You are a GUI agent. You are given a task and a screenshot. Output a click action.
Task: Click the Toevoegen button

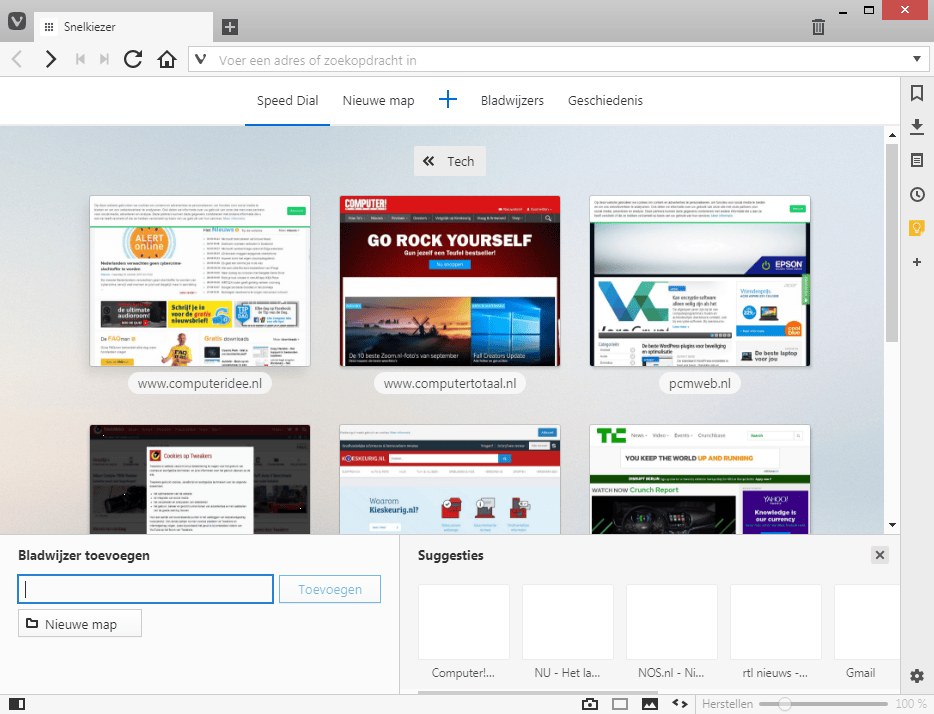tap(330, 590)
